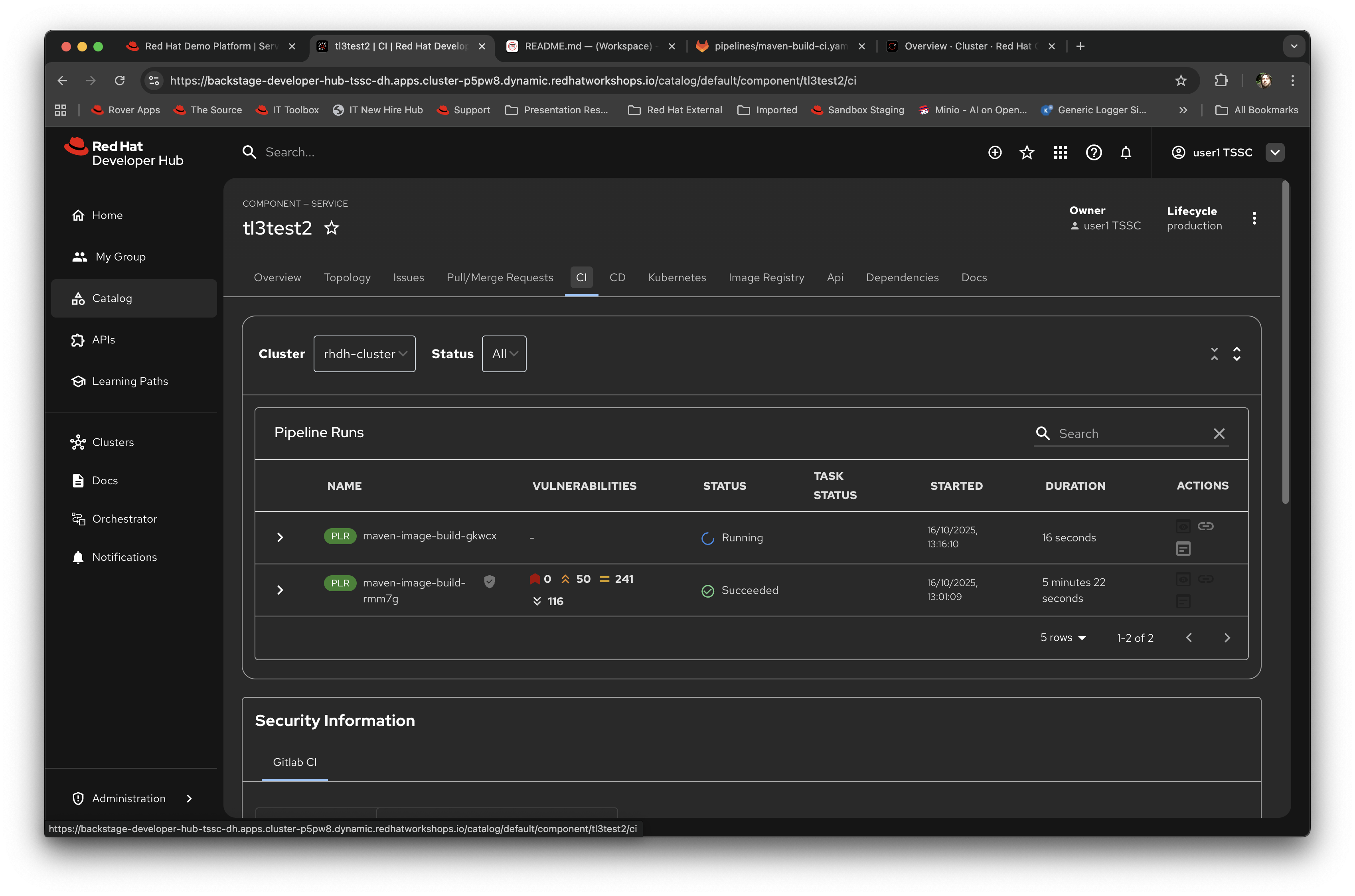Image resolution: width=1355 pixels, height=896 pixels.
Task: Open external link icon for the running pipeline
Action: point(1206,526)
